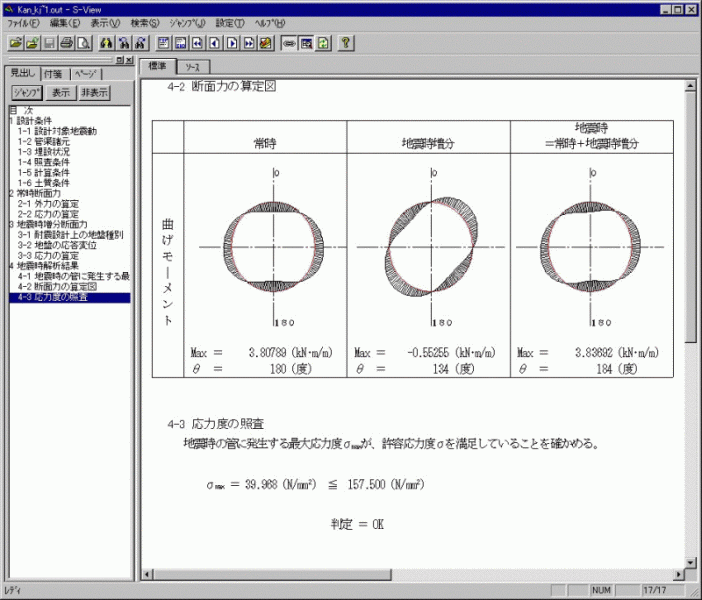Viewport: 702px width, 600px height.
Task: Jump to last page with double-right arrow icon
Action: click(249, 43)
